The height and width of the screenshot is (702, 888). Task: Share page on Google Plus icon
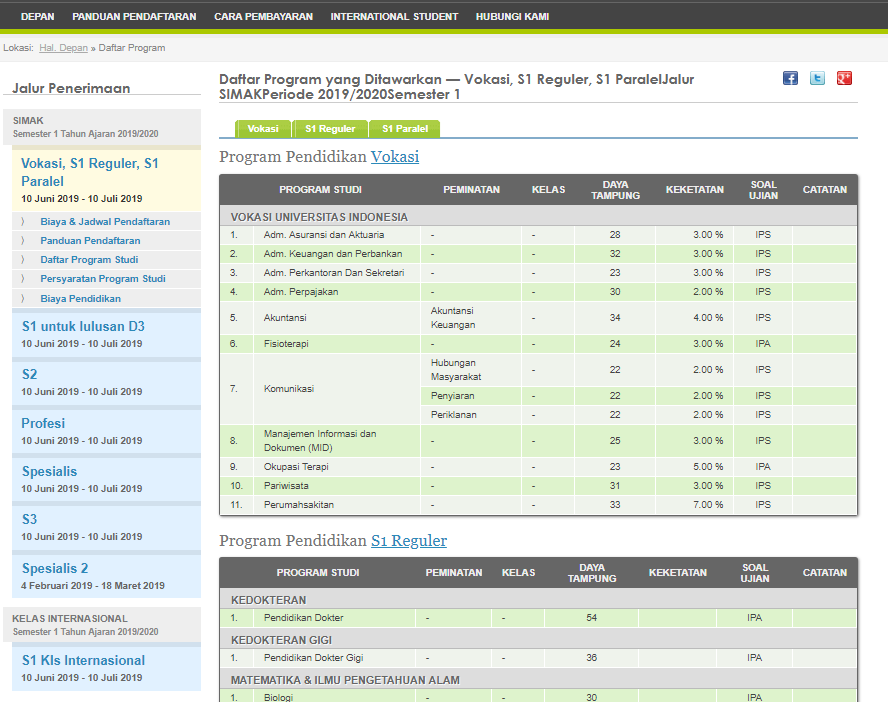(844, 78)
